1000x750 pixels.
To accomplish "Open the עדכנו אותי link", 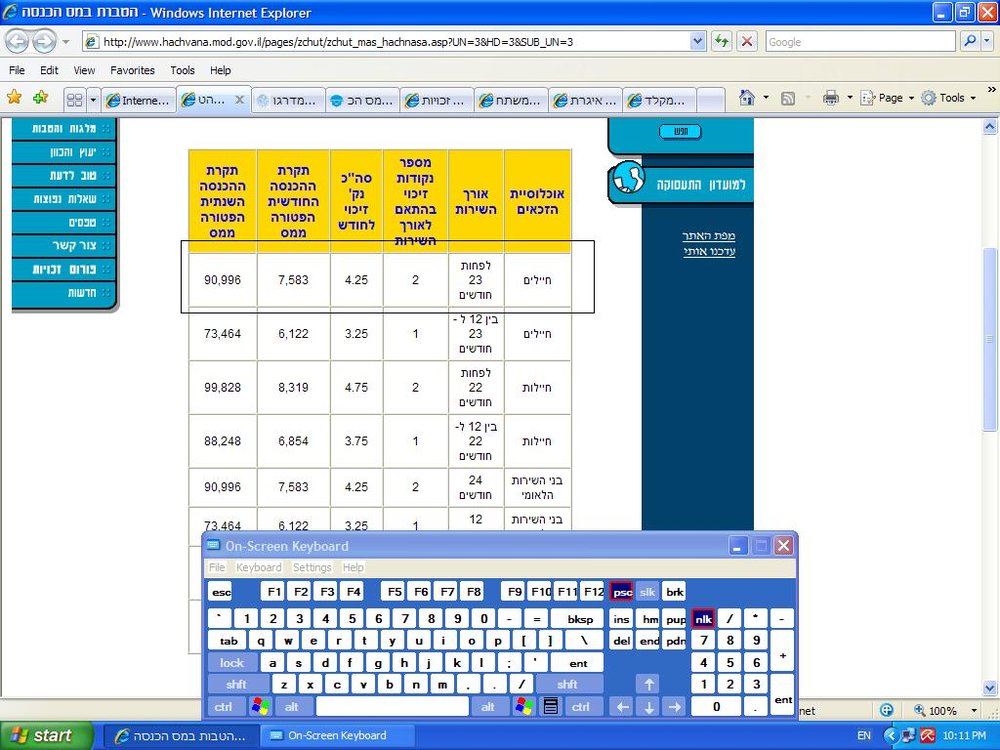I will 709,251.
